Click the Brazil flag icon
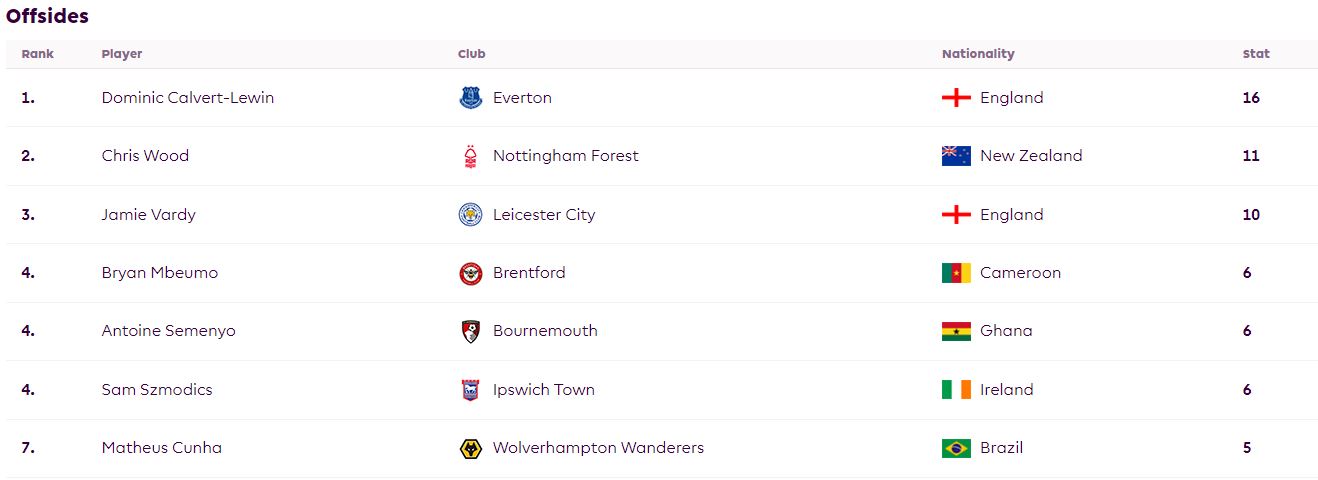This screenshot has width=1318, height=480. coord(956,448)
